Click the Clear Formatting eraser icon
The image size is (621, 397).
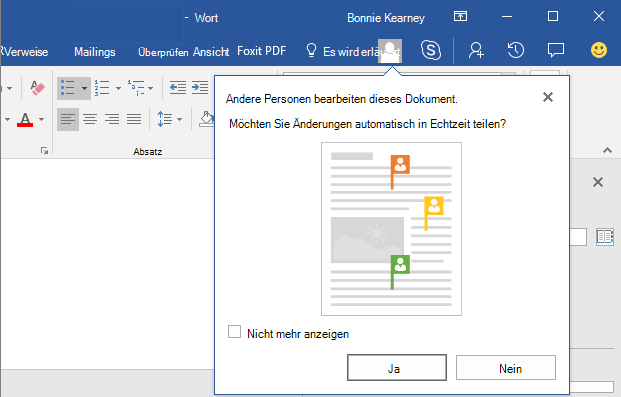pos(38,88)
